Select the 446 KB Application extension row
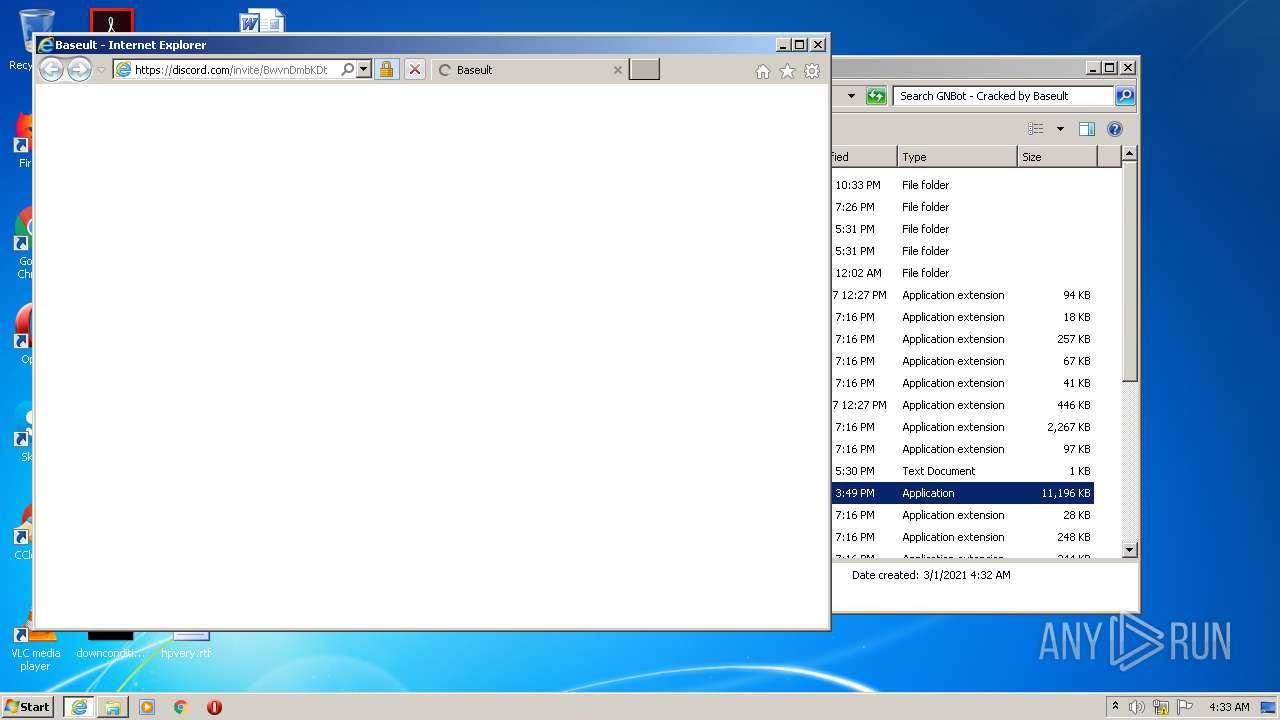Image resolution: width=1280 pixels, height=720 pixels. tap(963, 405)
